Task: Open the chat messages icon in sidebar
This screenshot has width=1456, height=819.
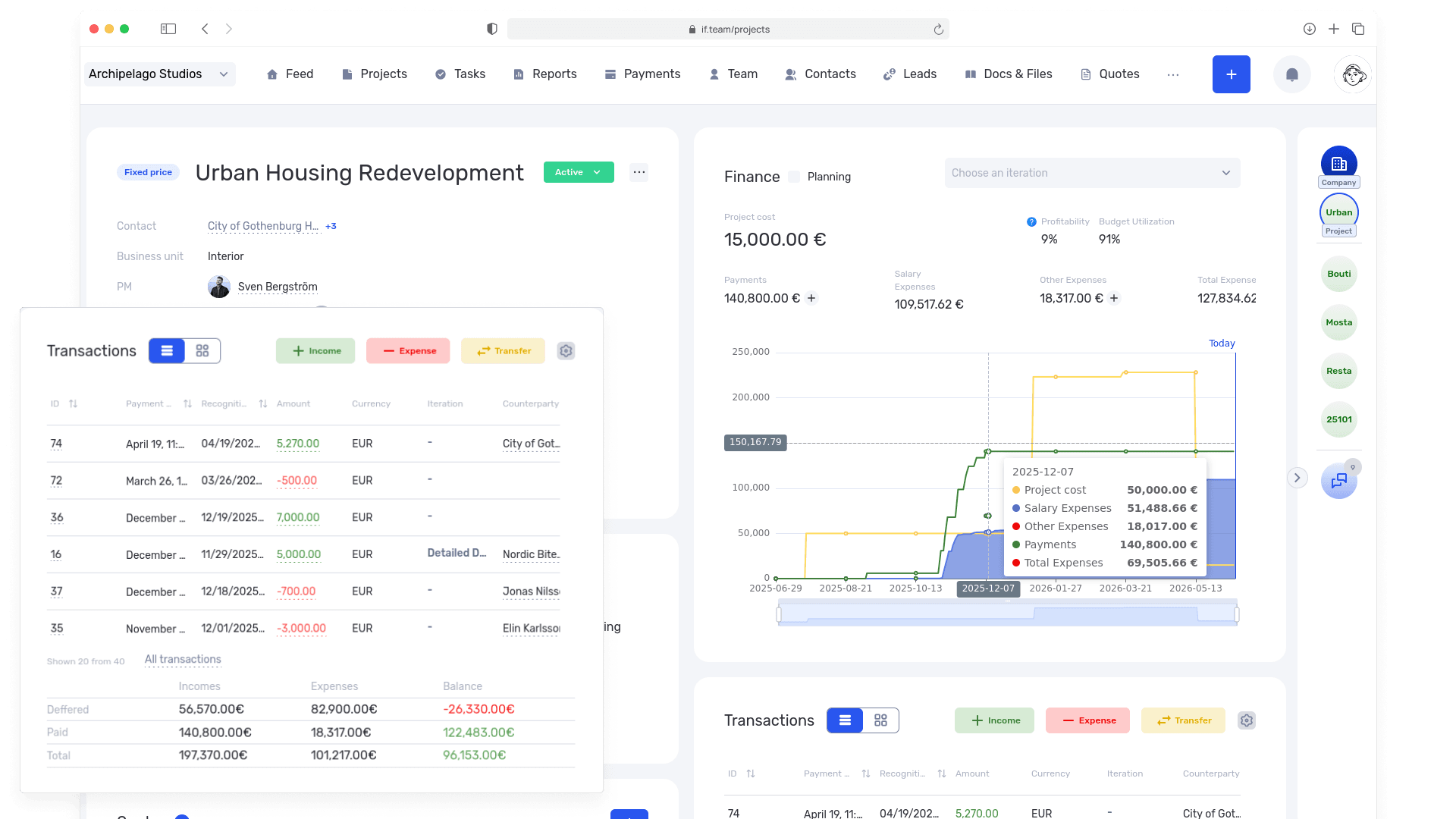Action: click(x=1339, y=481)
